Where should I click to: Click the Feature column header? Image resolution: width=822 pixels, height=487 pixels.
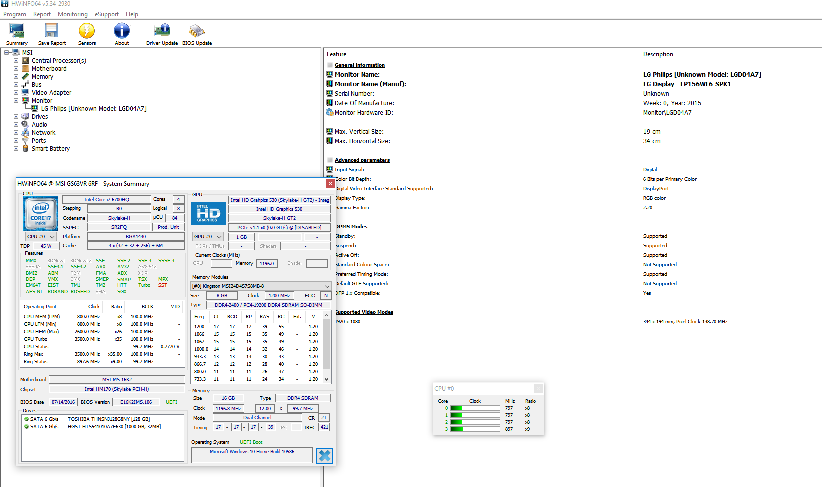tap(336, 54)
